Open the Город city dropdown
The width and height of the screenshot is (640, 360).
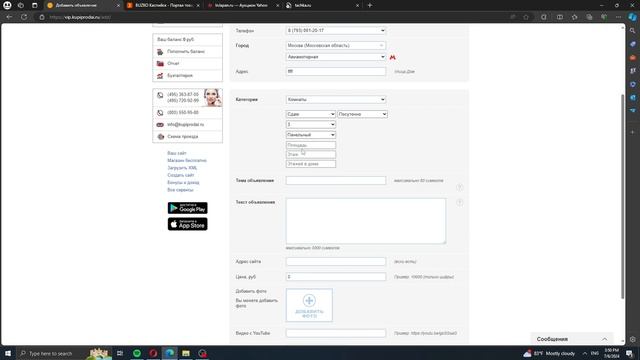pos(336,45)
